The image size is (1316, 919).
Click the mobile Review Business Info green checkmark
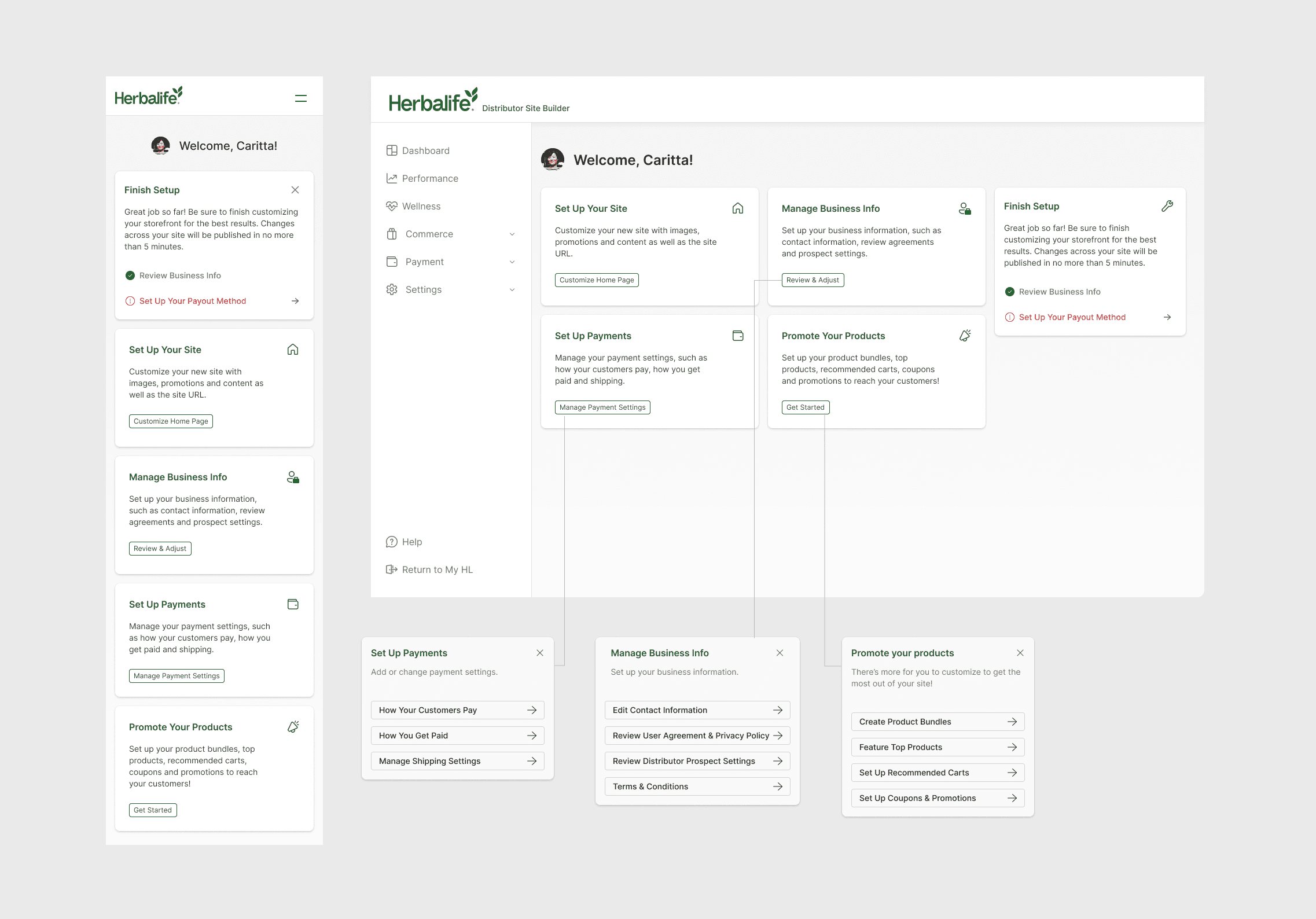(130, 275)
